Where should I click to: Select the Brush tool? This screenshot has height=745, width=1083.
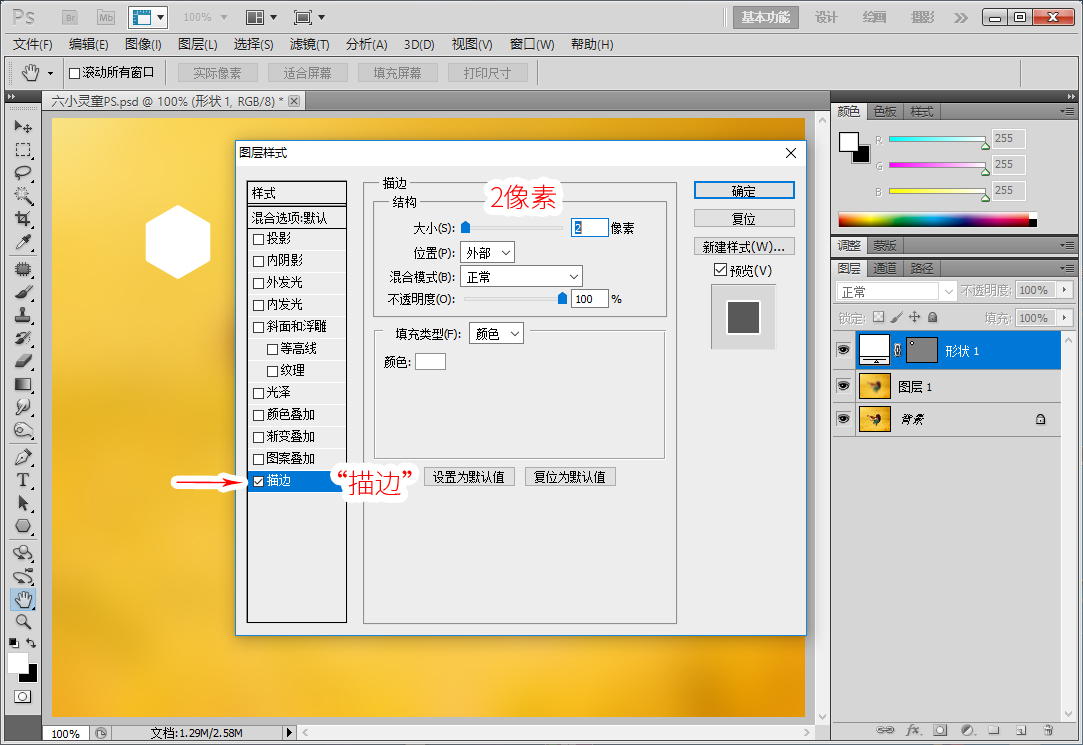[23, 292]
